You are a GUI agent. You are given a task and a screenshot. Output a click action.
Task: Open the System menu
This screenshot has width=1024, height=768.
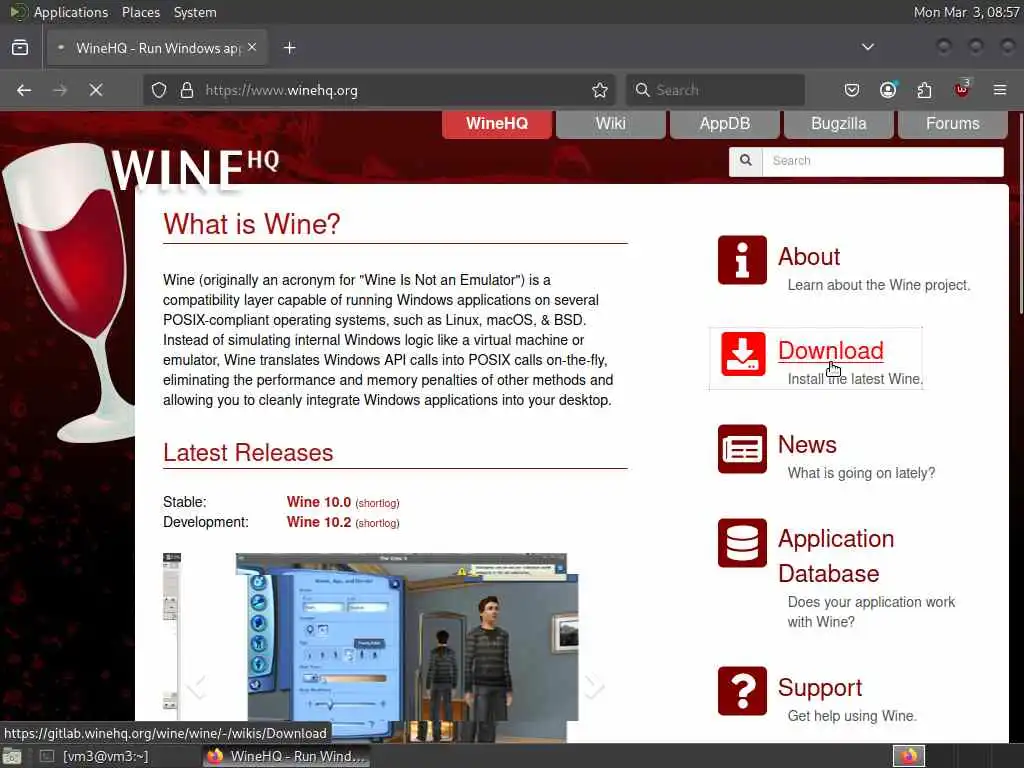(x=195, y=12)
